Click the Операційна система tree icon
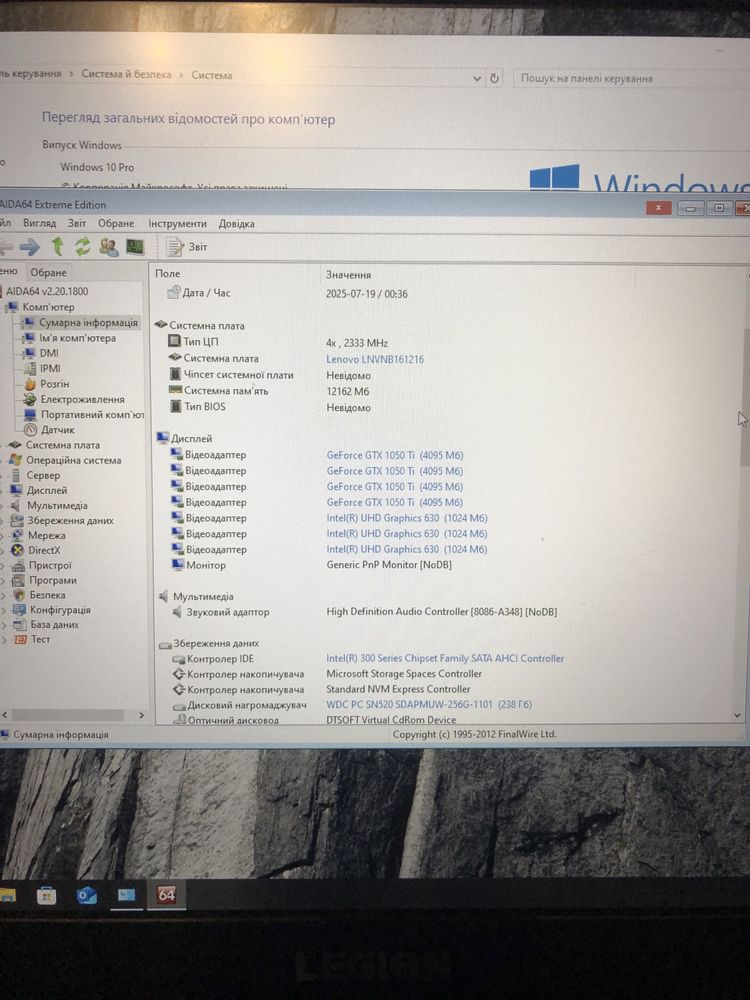Screen dimensions: 750x1000 15,460
